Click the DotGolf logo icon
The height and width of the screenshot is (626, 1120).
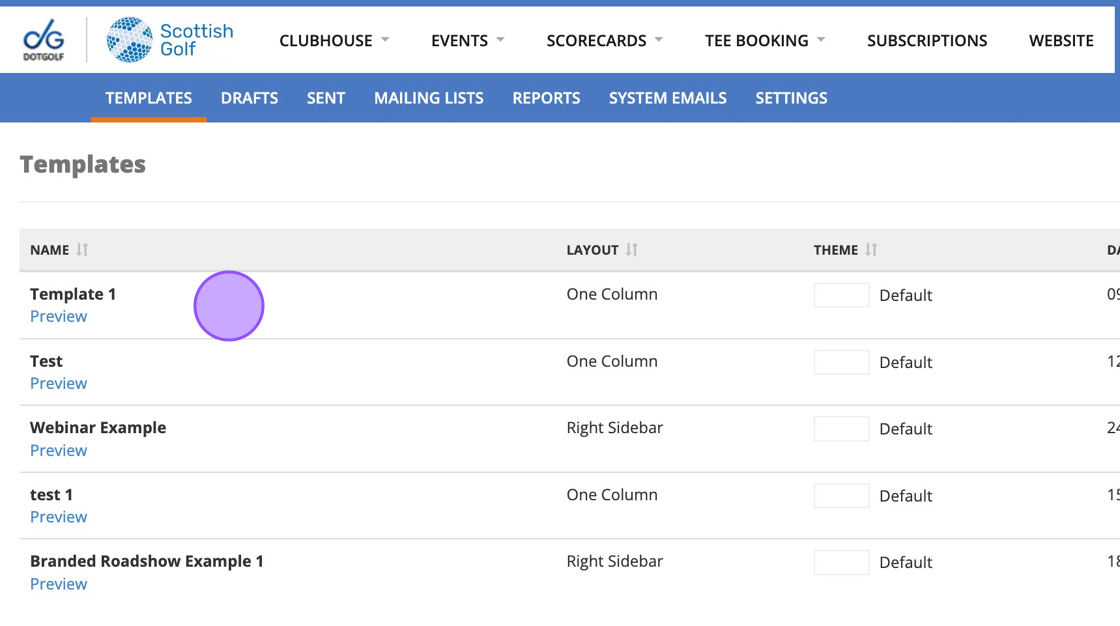44,40
